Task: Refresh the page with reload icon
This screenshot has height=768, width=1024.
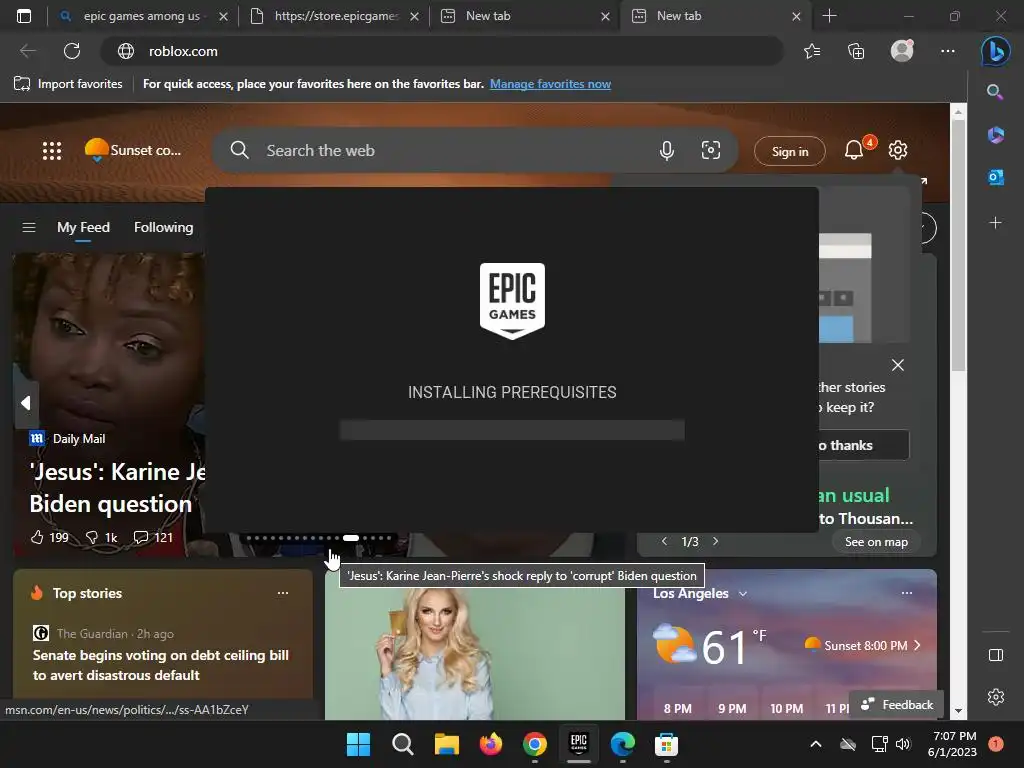Action: (x=72, y=51)
